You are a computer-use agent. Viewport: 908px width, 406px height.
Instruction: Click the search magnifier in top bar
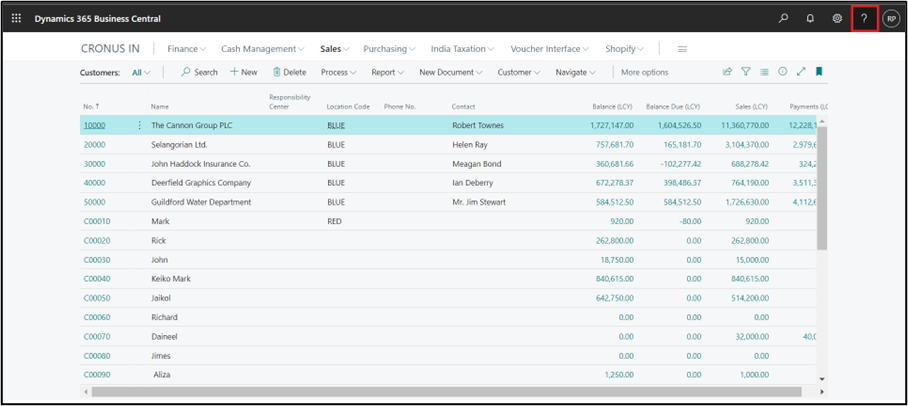783,19
